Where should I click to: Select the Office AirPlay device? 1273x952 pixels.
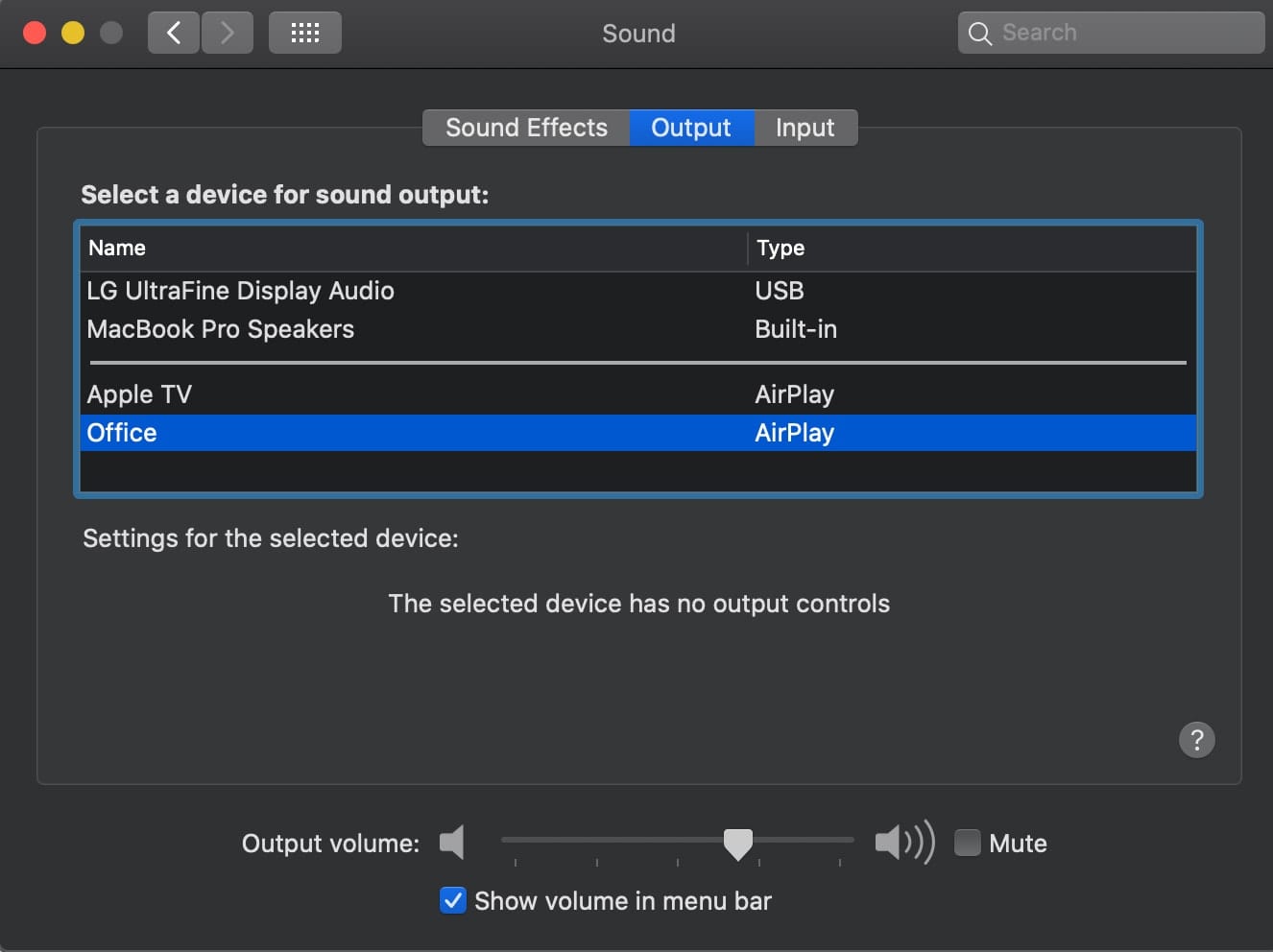122,433
